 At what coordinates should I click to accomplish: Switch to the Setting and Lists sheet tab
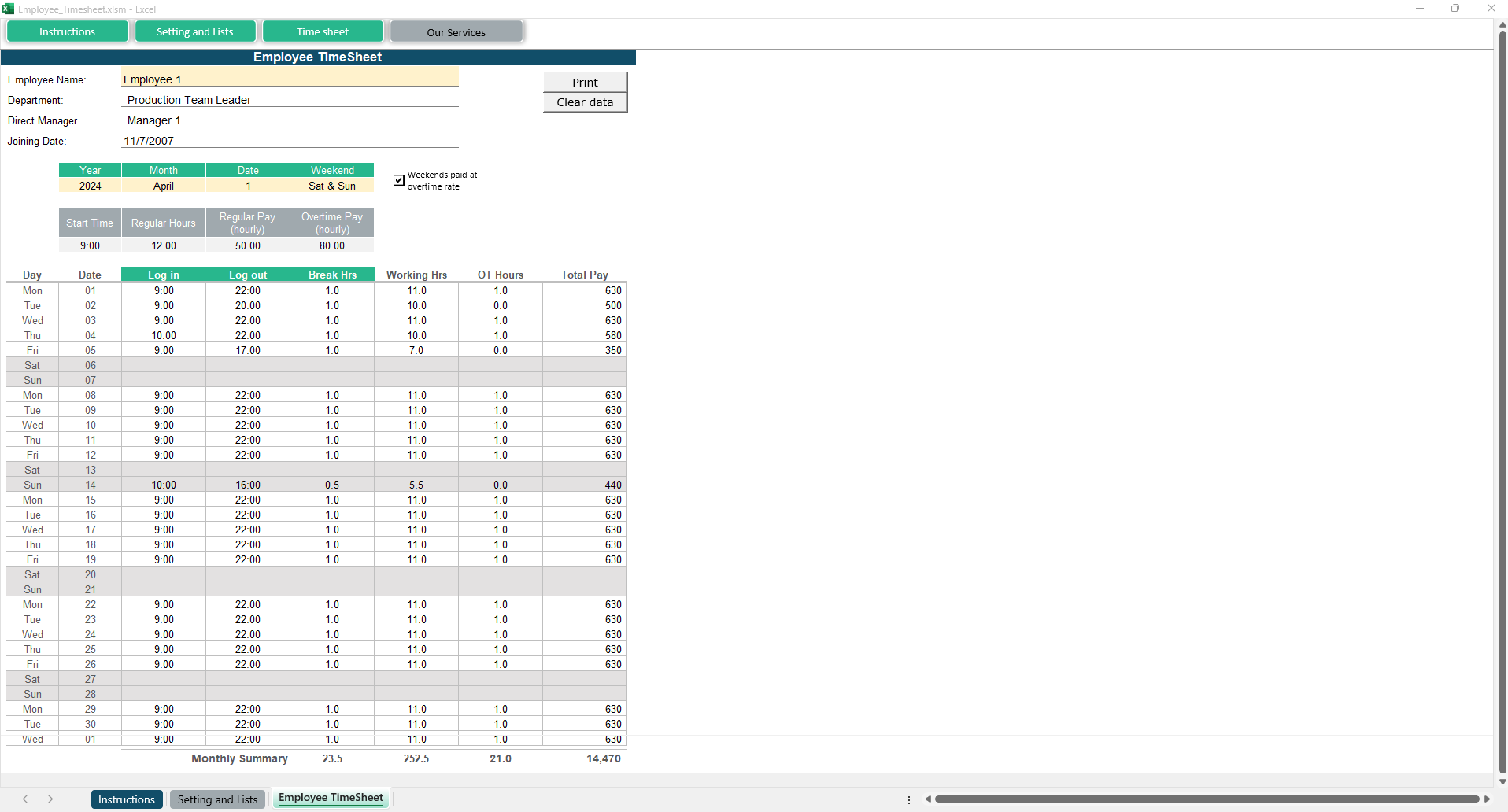[x=217, y=799]
